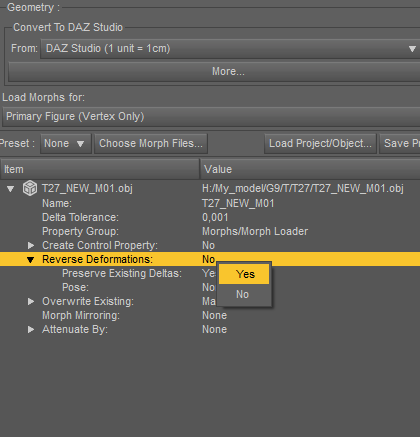Click the Save Project button

pyautogui.click(x=400, y=144)
